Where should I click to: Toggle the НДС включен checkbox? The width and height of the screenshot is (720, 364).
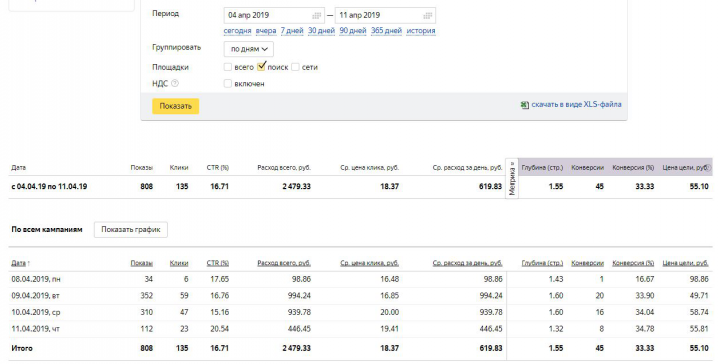click(228, 84)
